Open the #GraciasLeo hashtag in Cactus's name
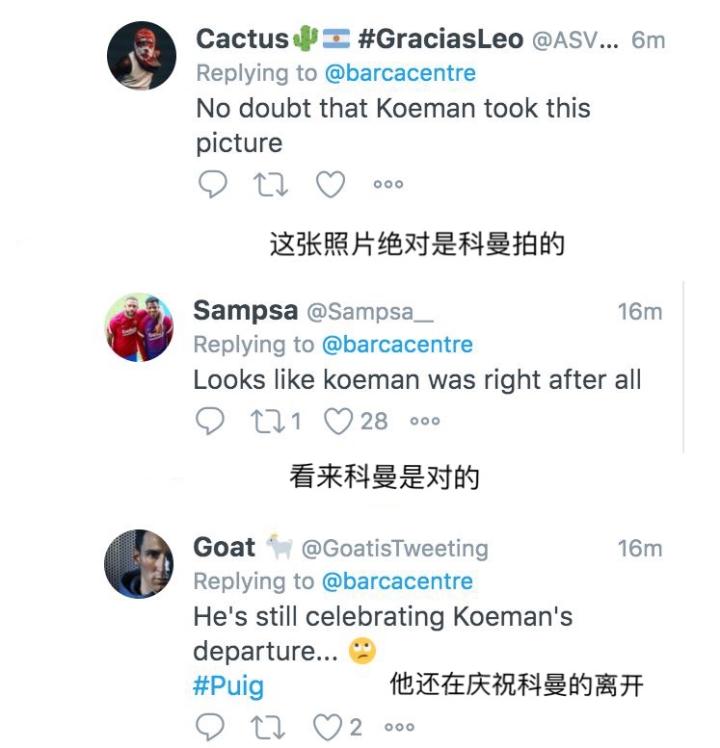The width and height of the screenshot is (720, 748). 440,39
